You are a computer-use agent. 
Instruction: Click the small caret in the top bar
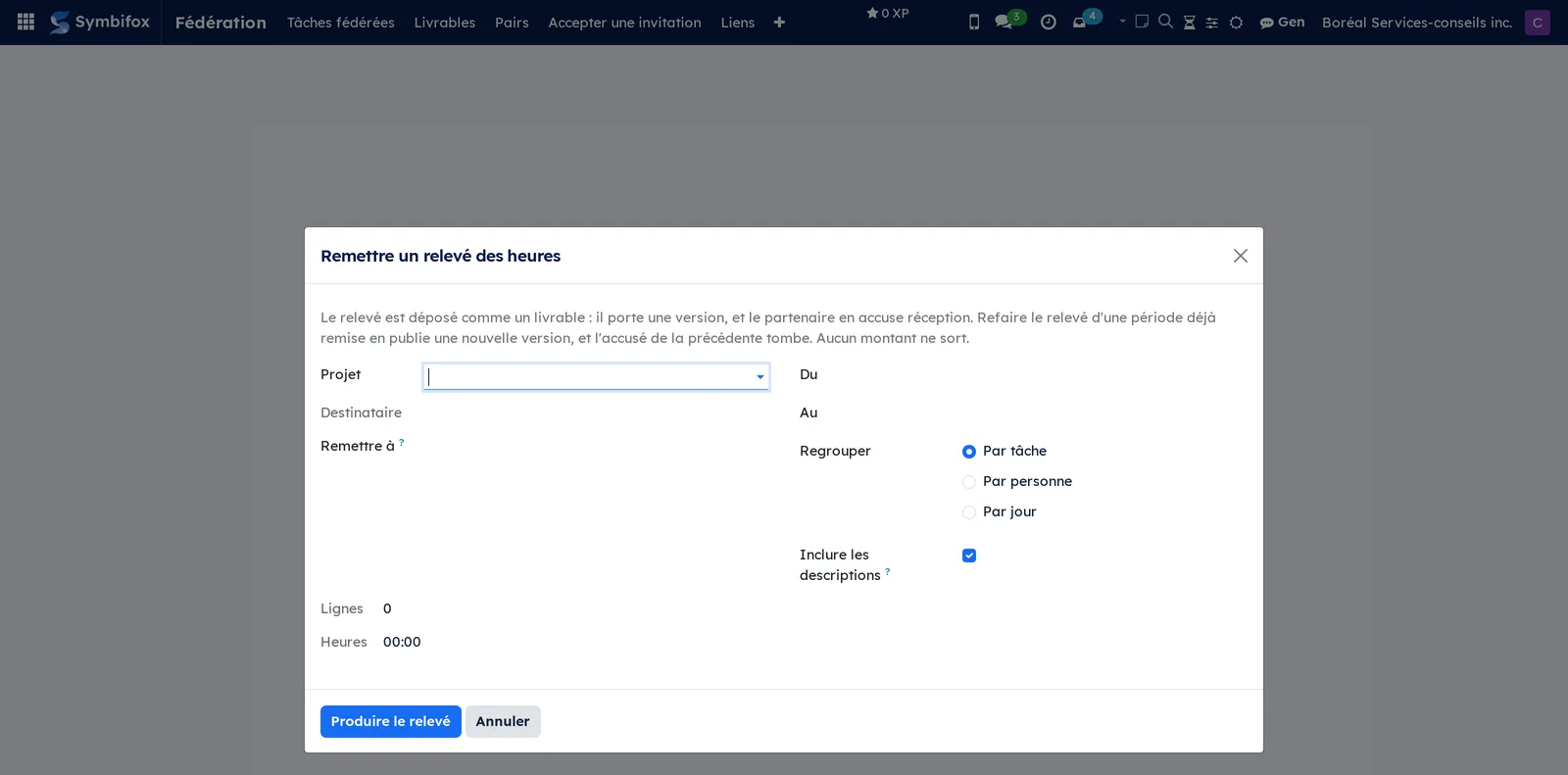(1123, 21)
